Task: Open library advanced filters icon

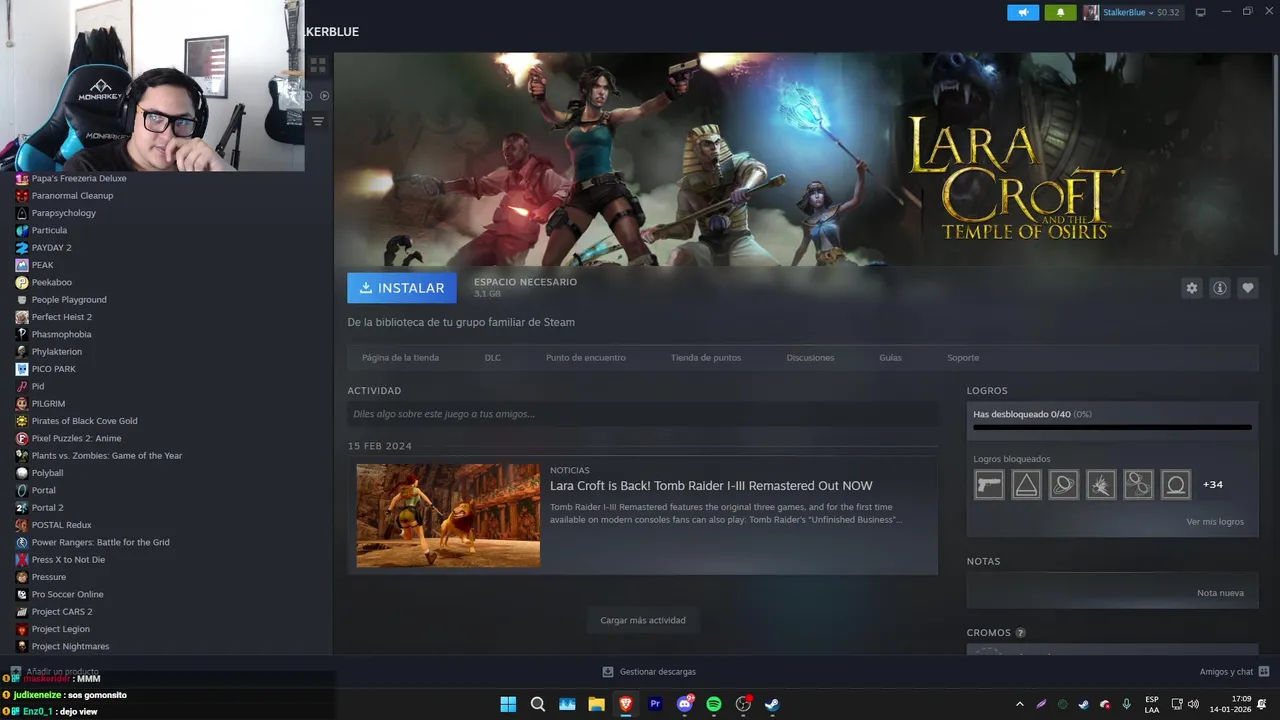Action: 318,121
